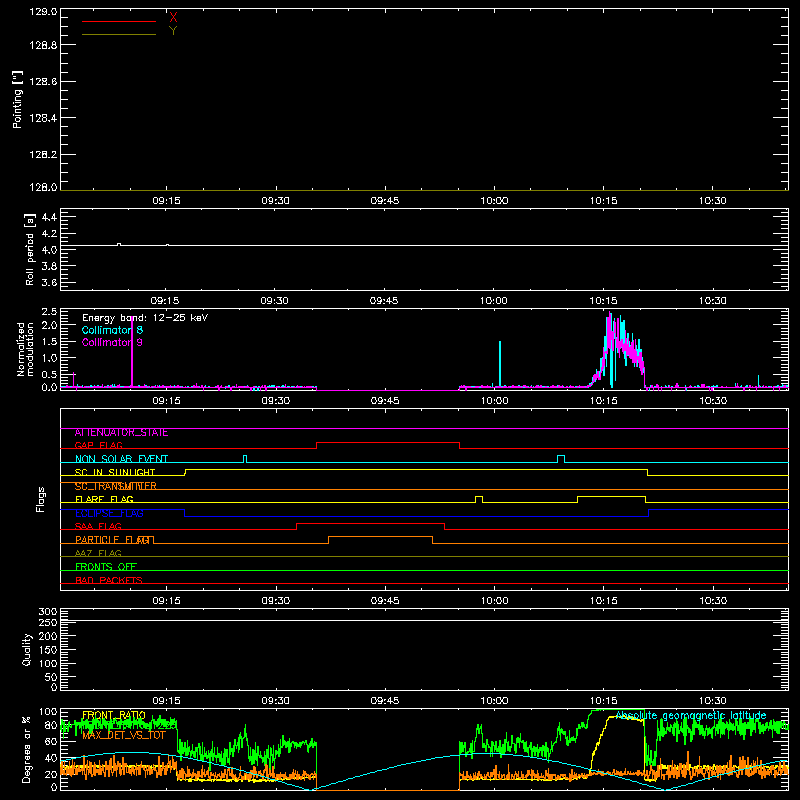Click 10:15 time label under Flags plot

604,601
